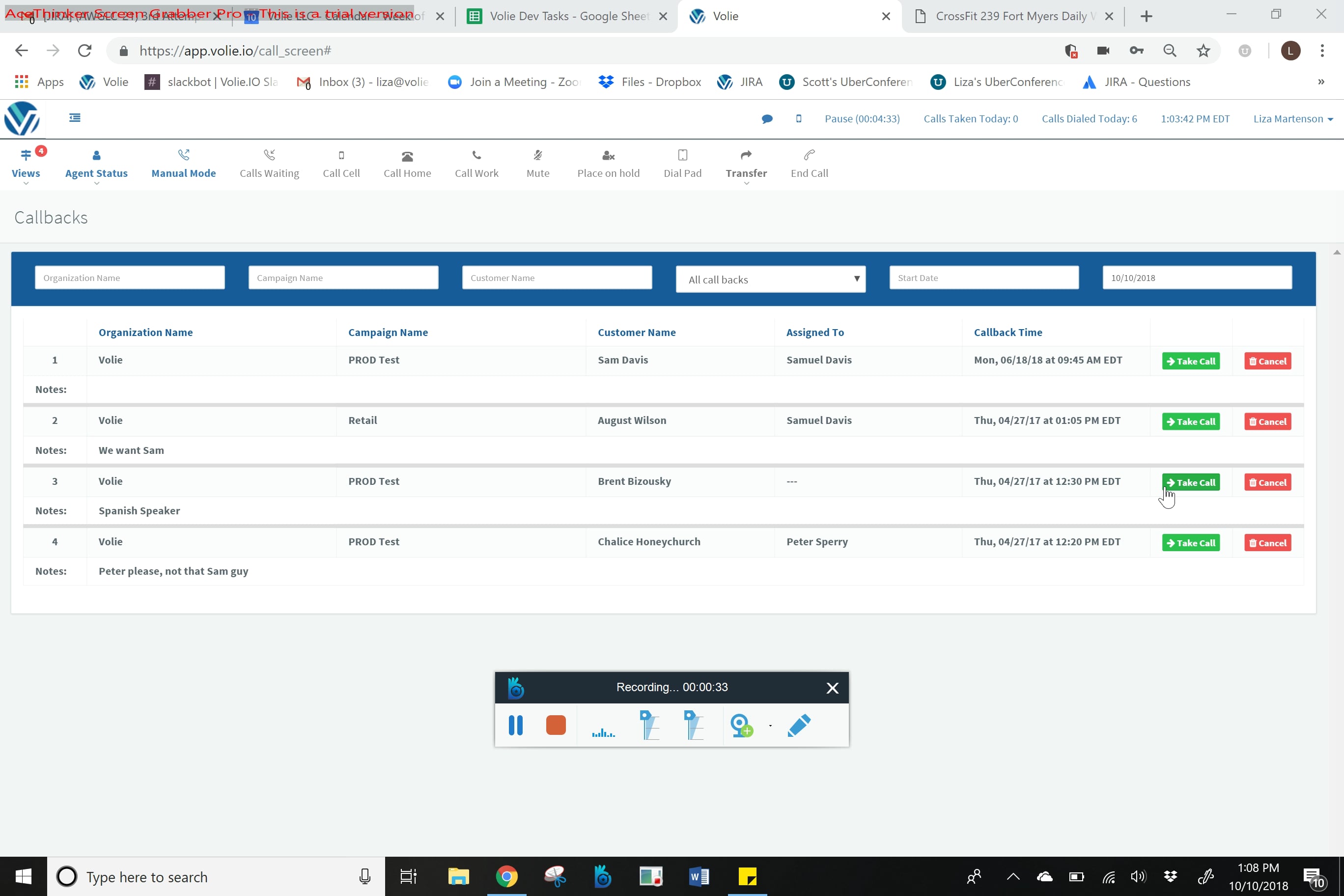Image resolution: width=1344 pixels, height=896 pixels.
Task: Click the phone device icon in header
Action: point(799,119)
